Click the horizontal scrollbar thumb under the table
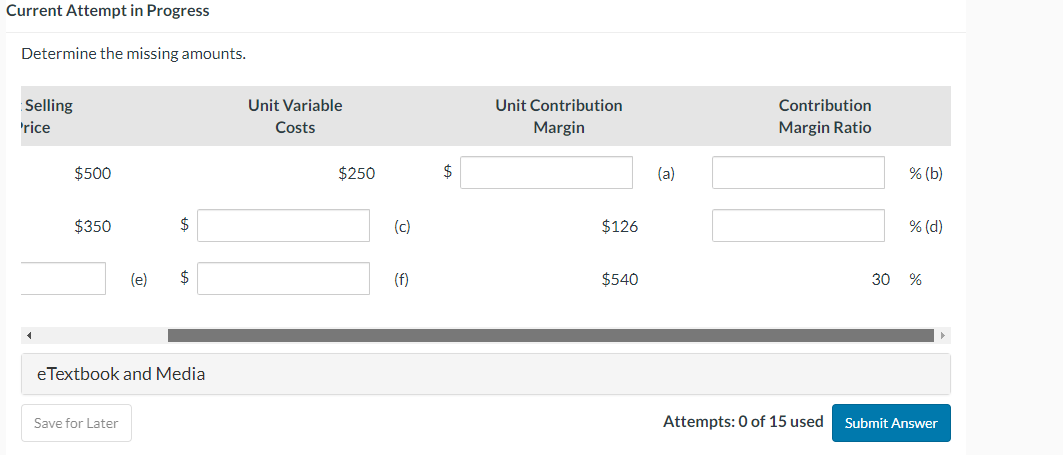Viewport: 1063px width, 455px height. [x=548, y=335]
